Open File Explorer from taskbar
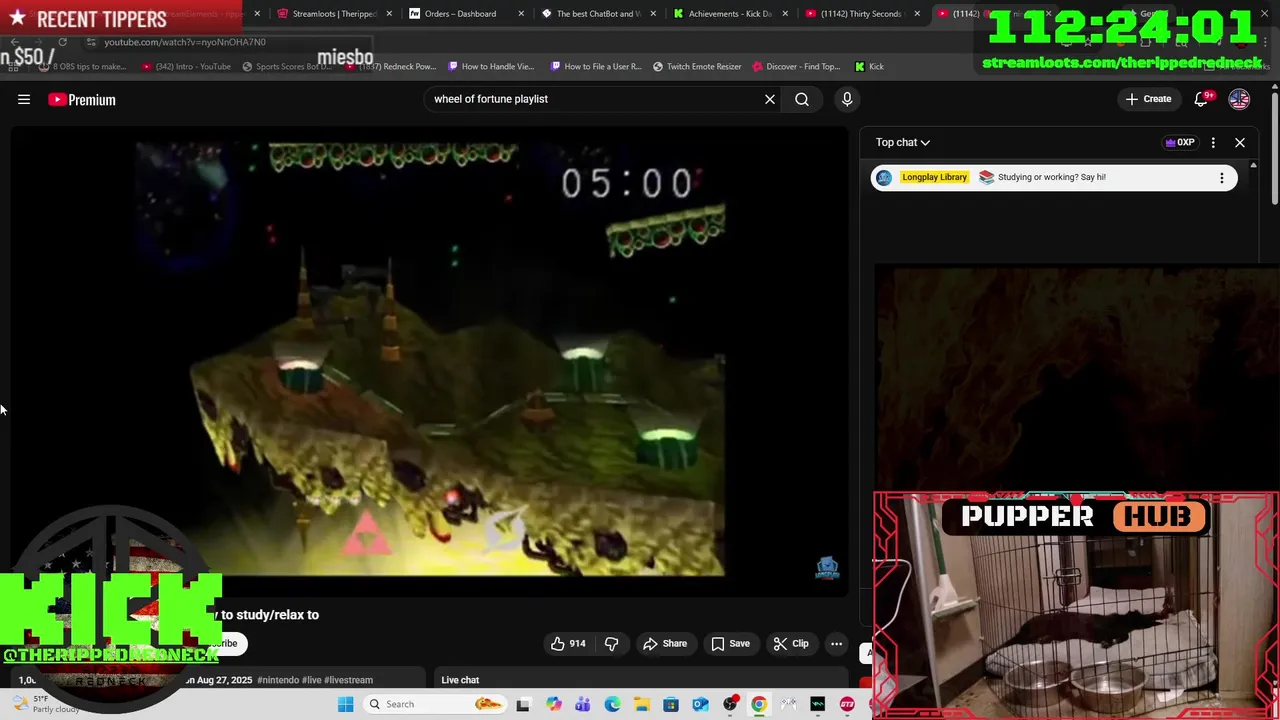This screenshot has height=720, width=1280. [x=641, y=704]
